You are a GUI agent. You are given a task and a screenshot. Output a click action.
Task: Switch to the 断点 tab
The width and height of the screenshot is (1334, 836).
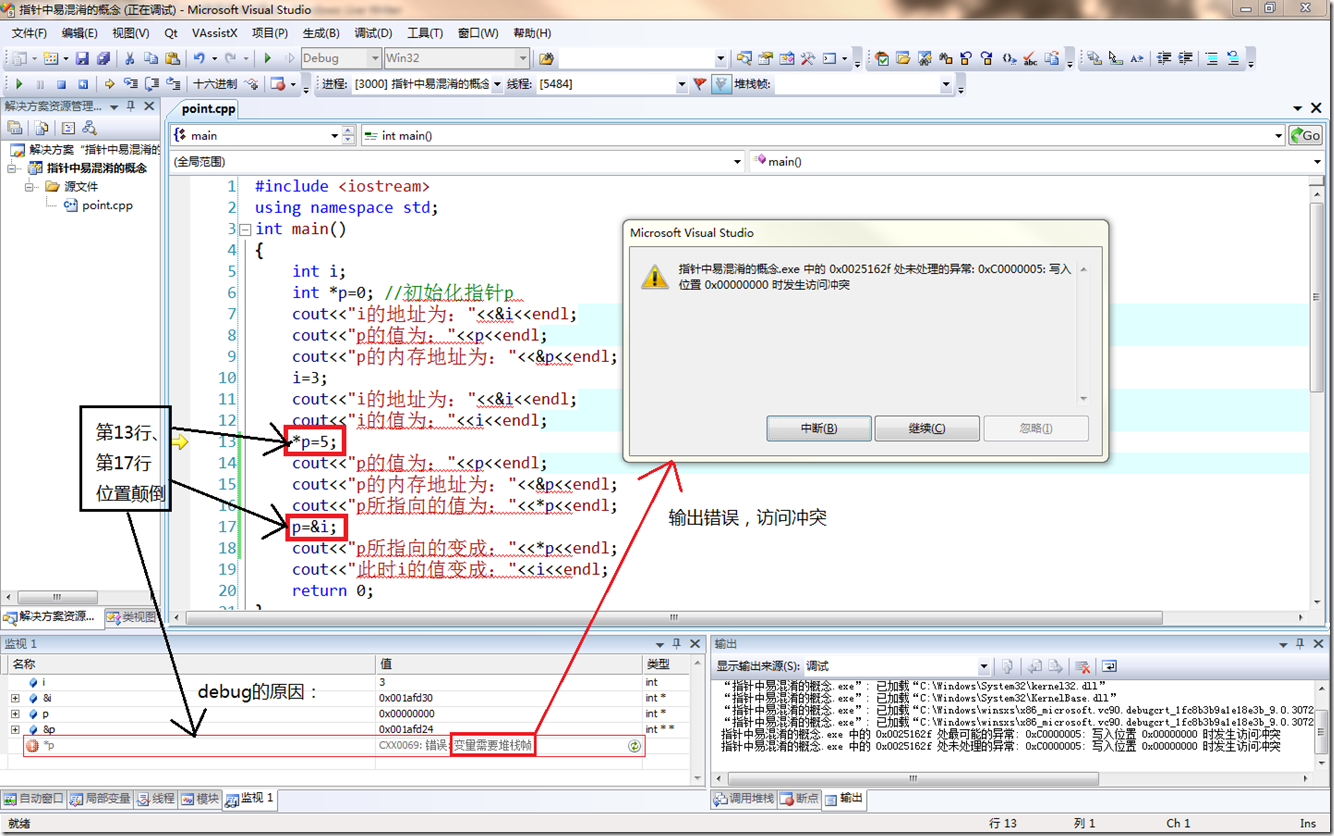point(799,798)
